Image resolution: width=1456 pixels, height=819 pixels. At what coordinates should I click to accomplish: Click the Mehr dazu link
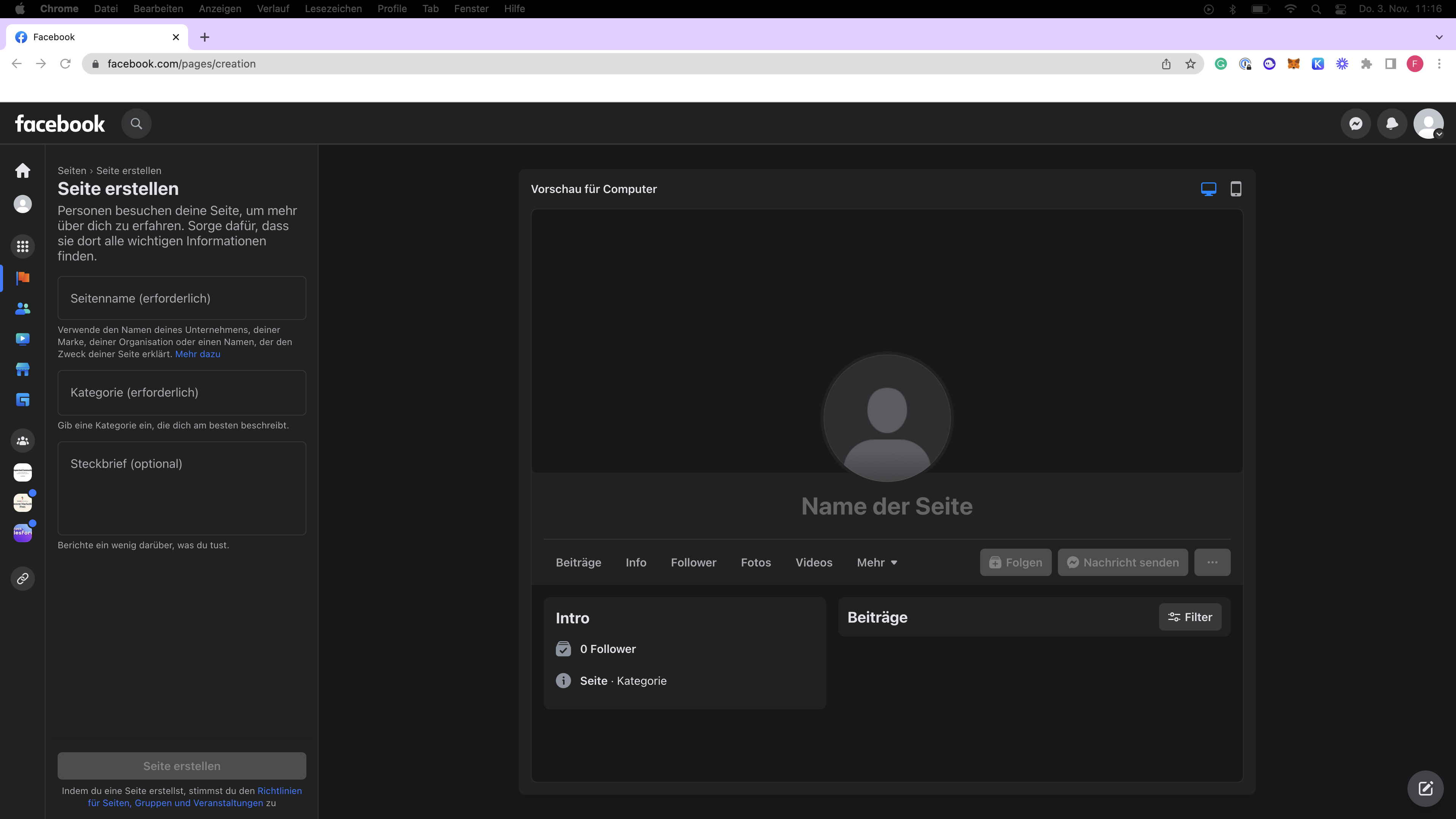(x=197, y=354)
